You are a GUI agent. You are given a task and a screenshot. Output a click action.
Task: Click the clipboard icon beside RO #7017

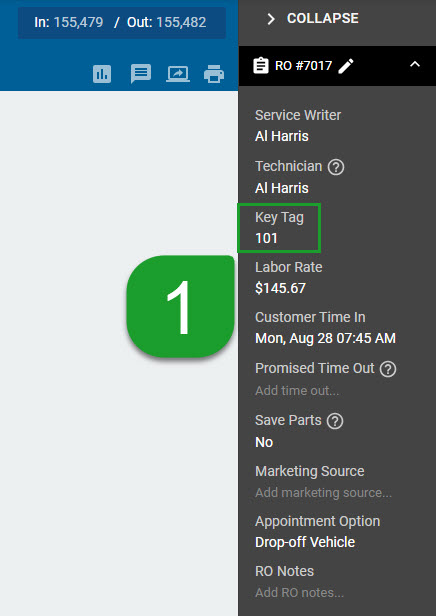261,66
